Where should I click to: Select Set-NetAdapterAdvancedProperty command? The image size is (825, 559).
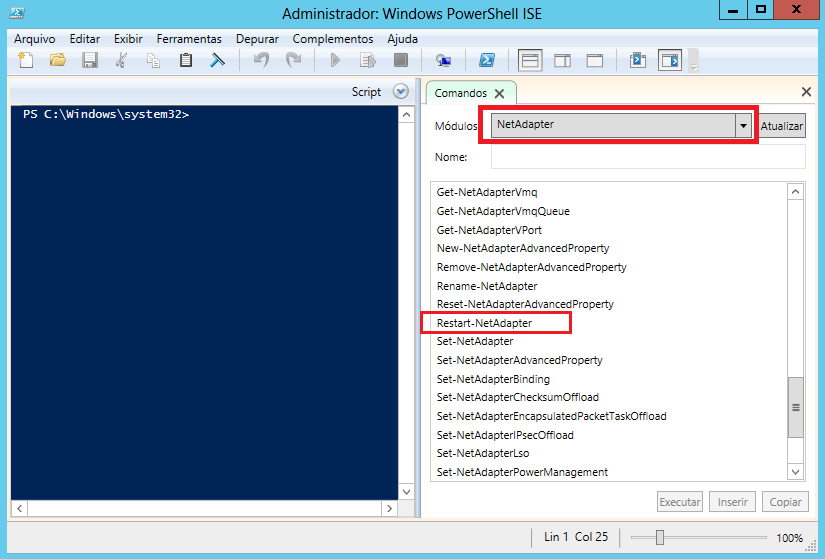(x=519, y=360)
